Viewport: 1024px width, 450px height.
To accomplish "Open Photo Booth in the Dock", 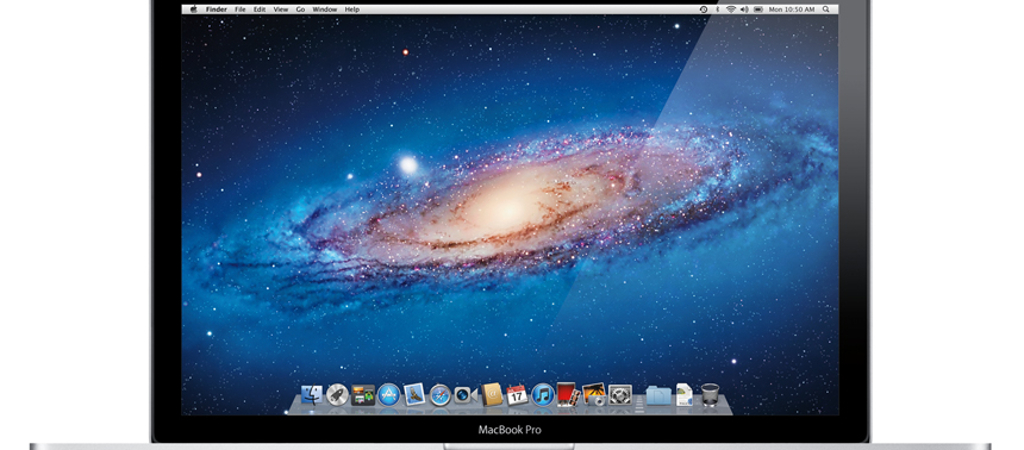I will pyautogui.click(x=568, y=394).
